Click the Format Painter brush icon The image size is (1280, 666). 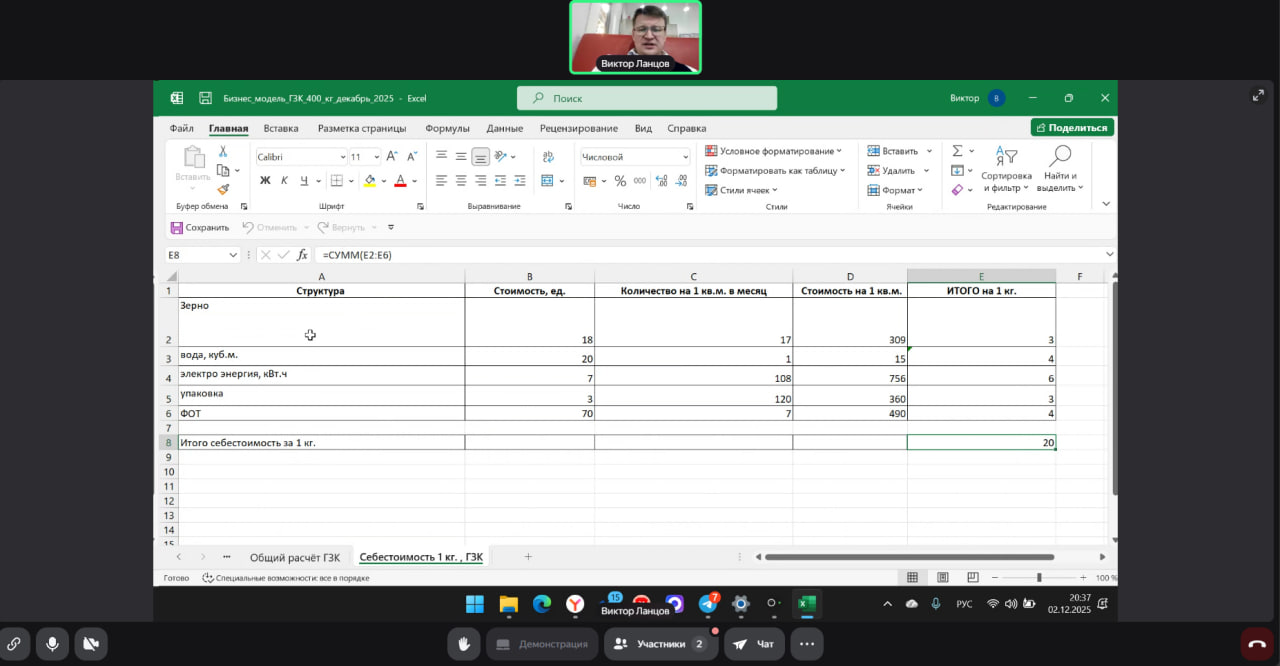coord(223,189)
